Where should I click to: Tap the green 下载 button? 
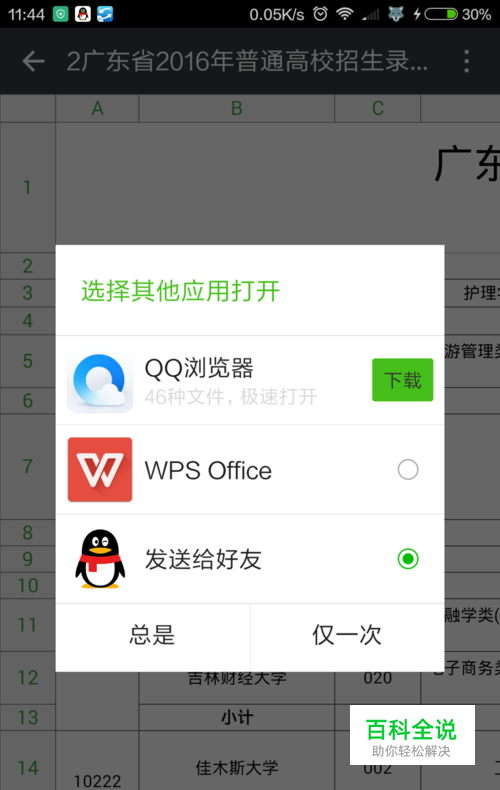coord(402,380)
